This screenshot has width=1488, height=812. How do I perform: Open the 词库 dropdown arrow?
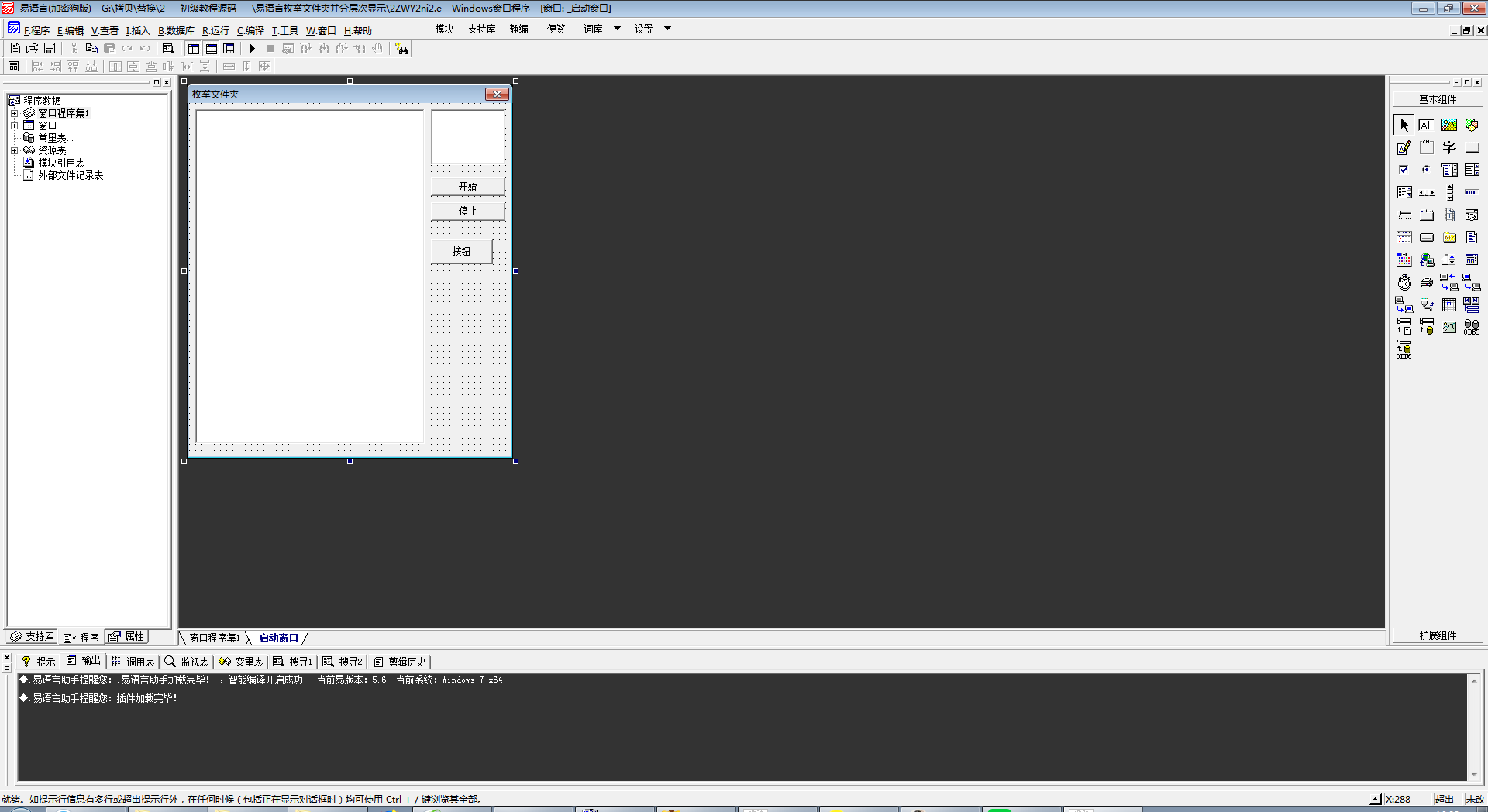click(x=617, y=29)
